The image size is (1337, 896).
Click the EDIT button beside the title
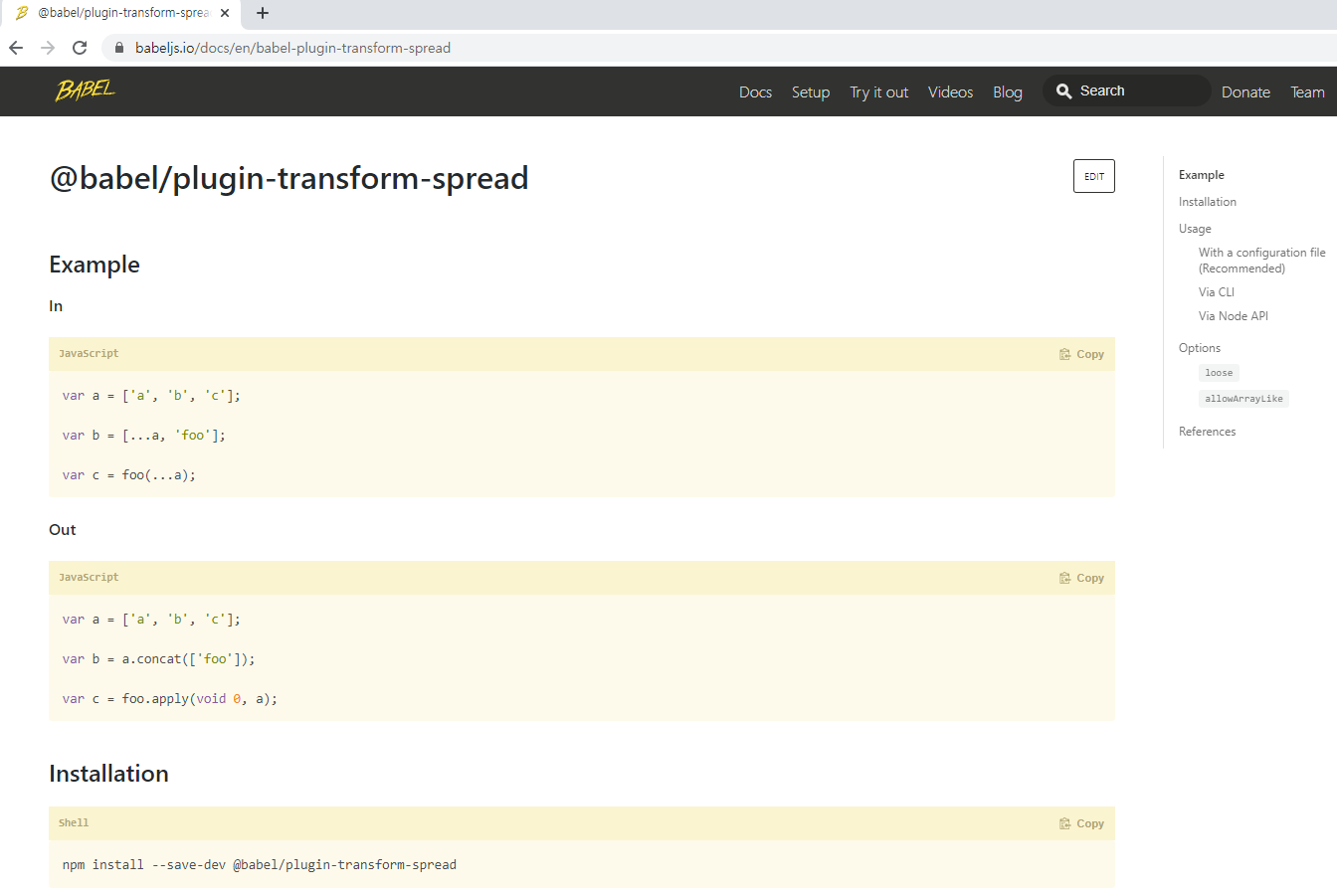[1094, 176]
